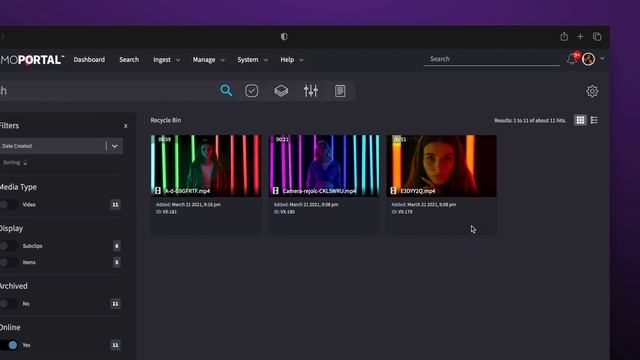
Task: Click the ID VX-179 text
Action: pos(402,212)
